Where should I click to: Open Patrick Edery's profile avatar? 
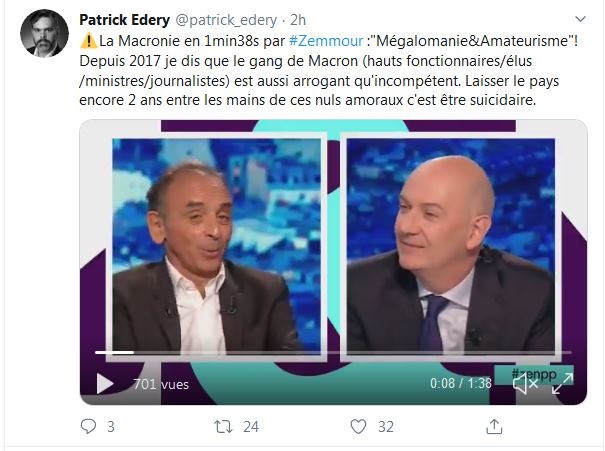[x=44, y=34]
